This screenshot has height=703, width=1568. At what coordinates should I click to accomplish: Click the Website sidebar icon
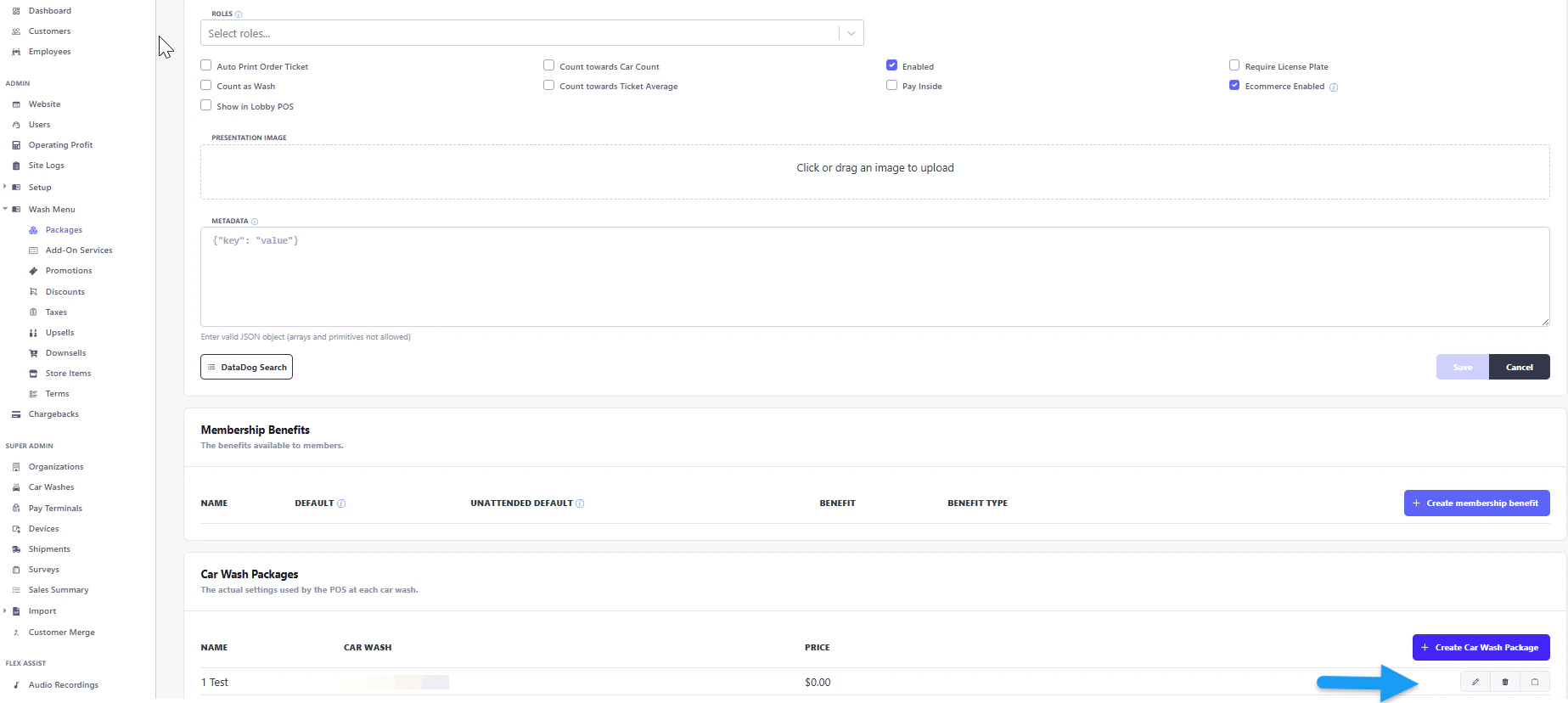(x=15, y=104)
